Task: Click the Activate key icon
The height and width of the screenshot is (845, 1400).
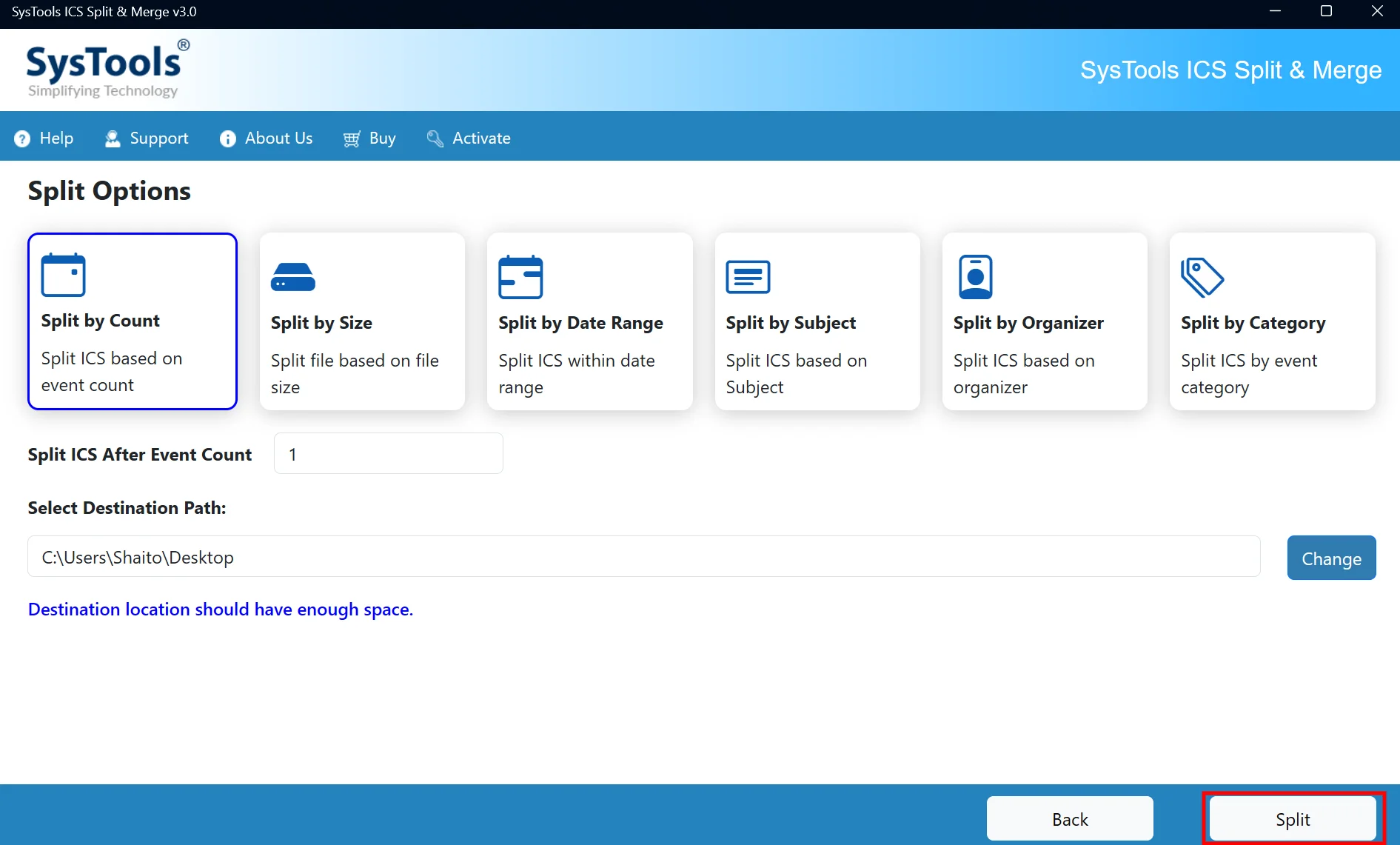Action: pos(435,138)
